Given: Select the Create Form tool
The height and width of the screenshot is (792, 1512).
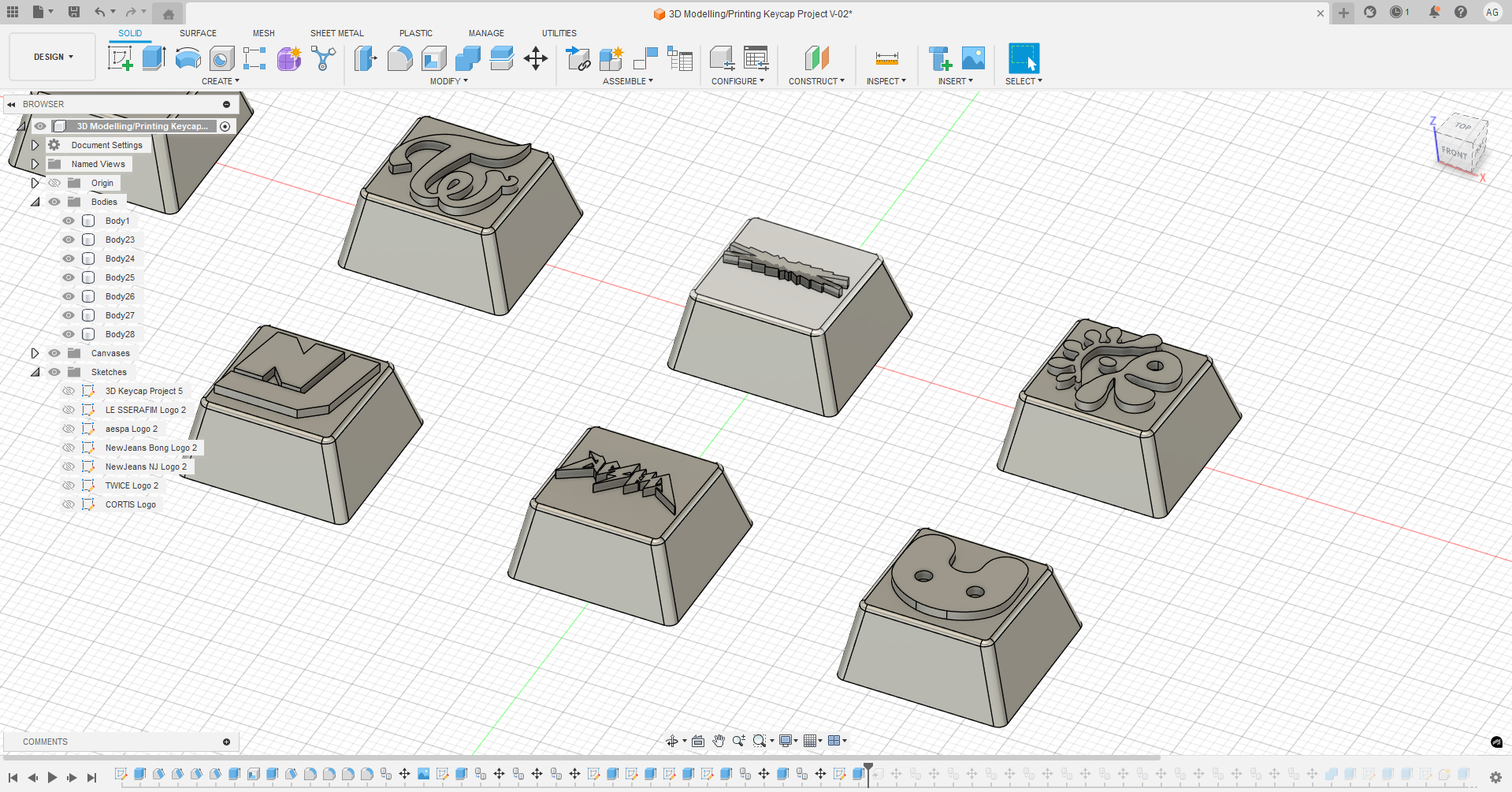Looking at the screenshot, I should [x=289, y=58].
